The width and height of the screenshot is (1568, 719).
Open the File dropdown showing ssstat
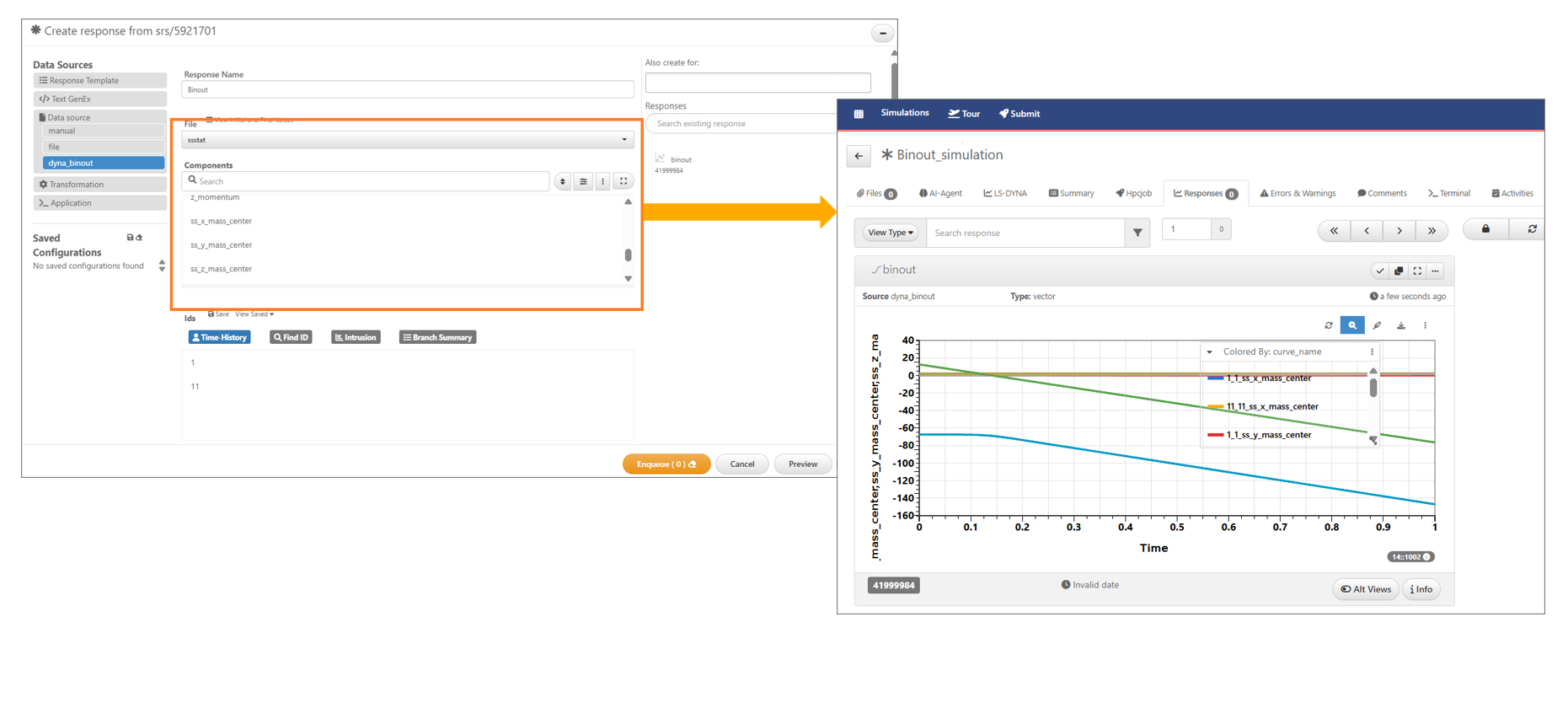408,140
